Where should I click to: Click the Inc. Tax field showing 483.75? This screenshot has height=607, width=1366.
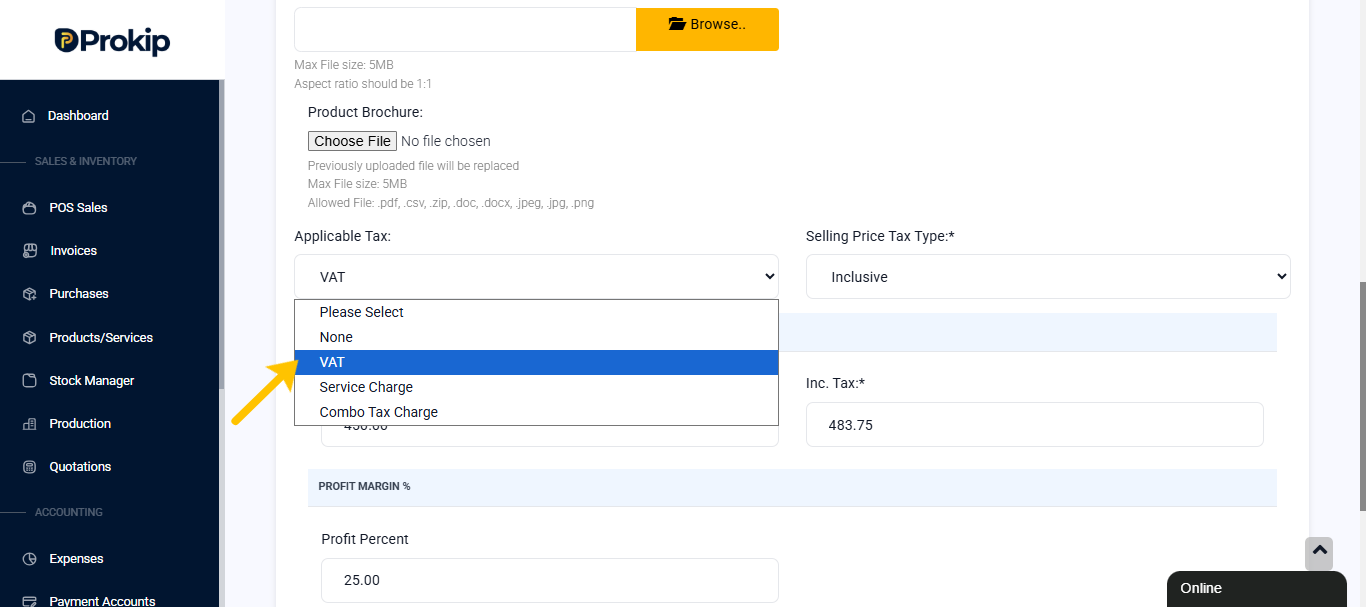point(1035,425)
